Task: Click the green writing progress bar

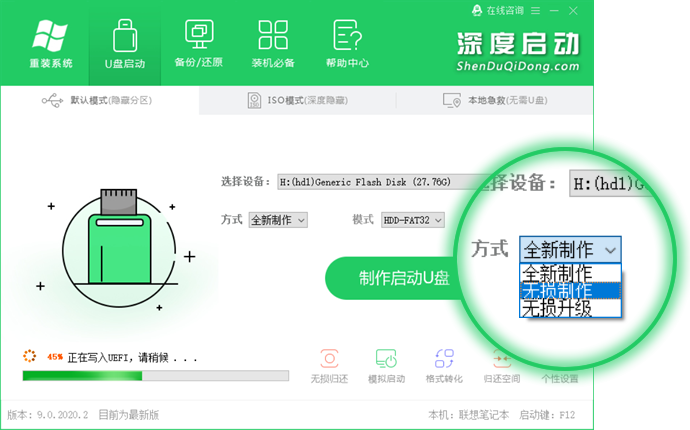Action: 156,375
